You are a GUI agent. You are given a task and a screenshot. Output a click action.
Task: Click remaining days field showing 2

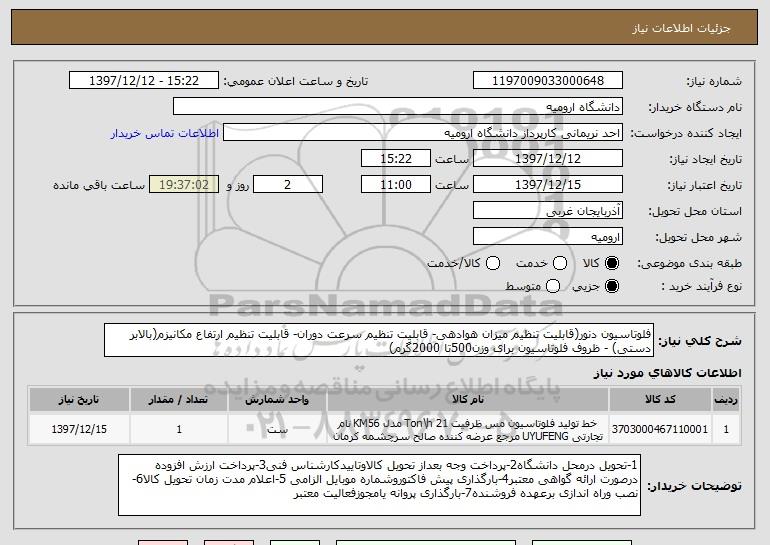[x=288, y=185]
